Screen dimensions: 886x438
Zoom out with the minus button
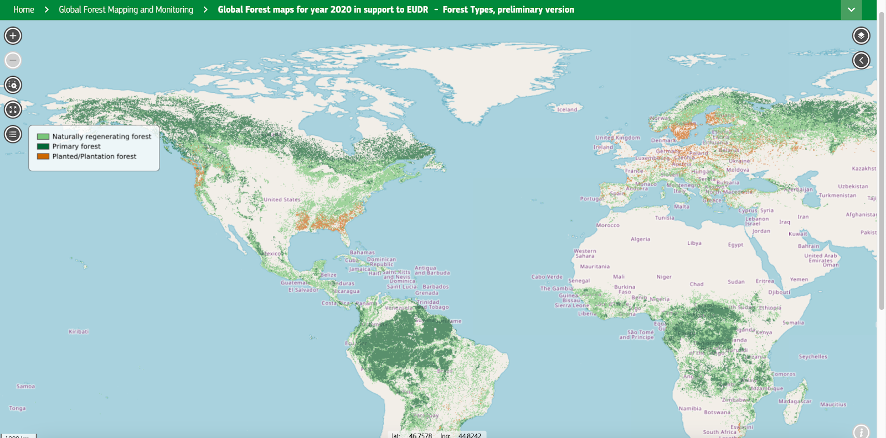point(13,60)
